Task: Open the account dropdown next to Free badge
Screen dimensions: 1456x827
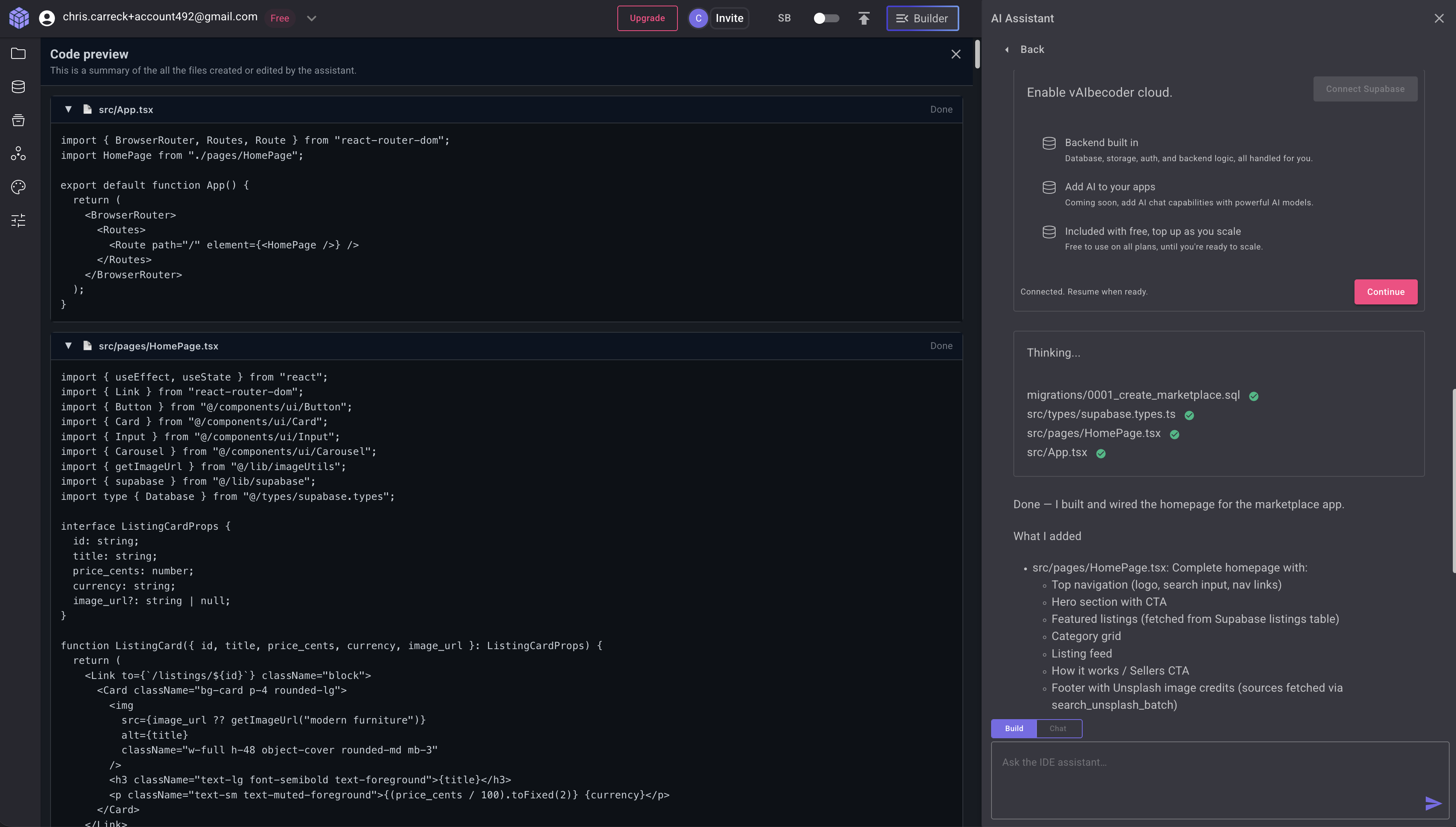Action: pos(311,18)
